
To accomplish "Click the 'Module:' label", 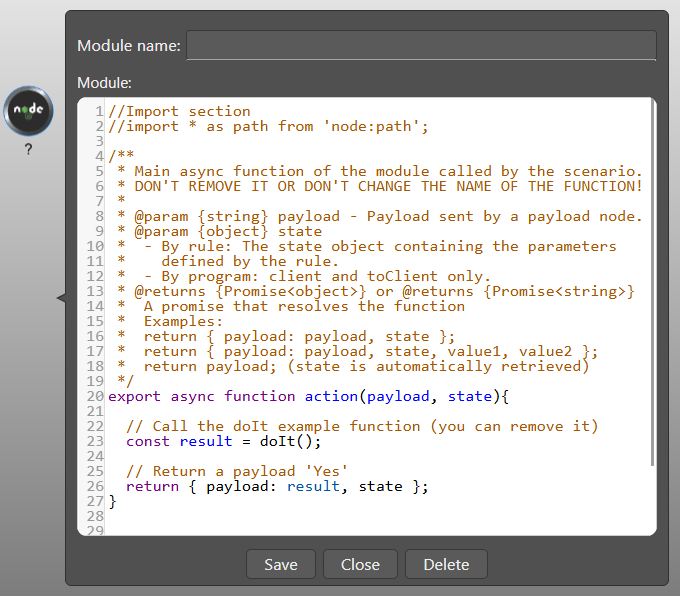I will click(x=104, y=82).
